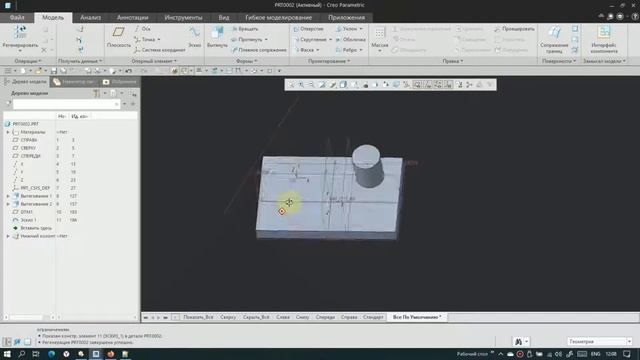The image size is (640, 360).
Task: Expand the Вытягивание 2 feature node
Action: point(8,204)
